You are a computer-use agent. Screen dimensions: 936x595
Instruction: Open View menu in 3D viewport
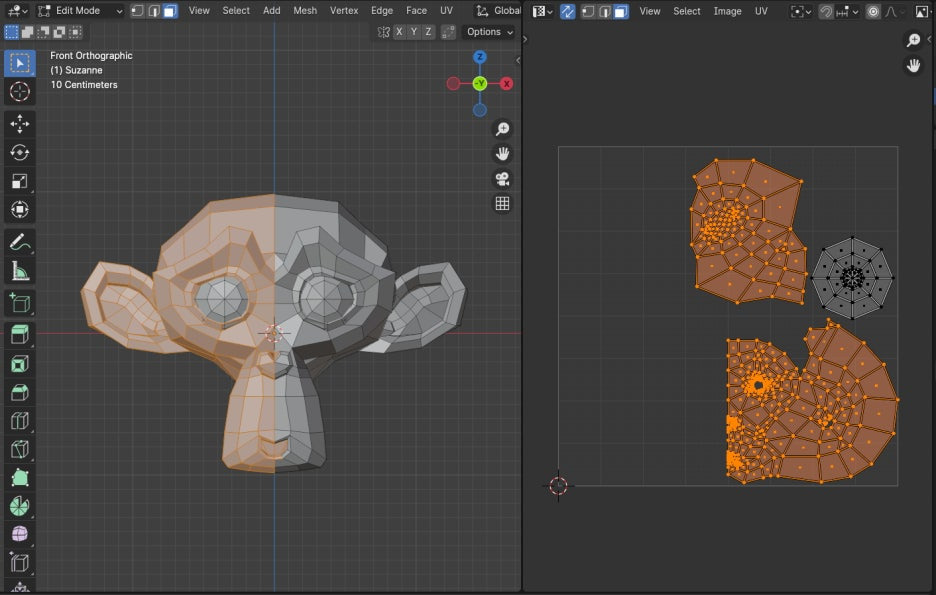coord(199,11)
